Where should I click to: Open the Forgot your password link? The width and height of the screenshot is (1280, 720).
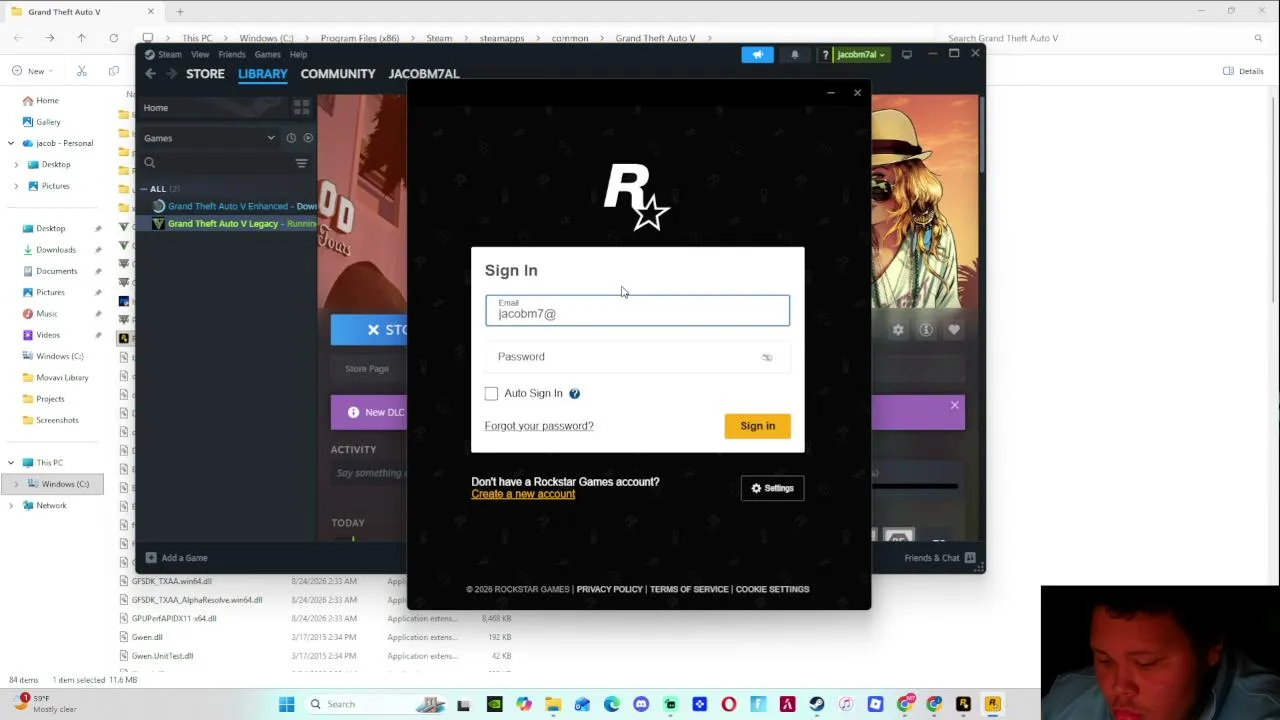point(539,426)
